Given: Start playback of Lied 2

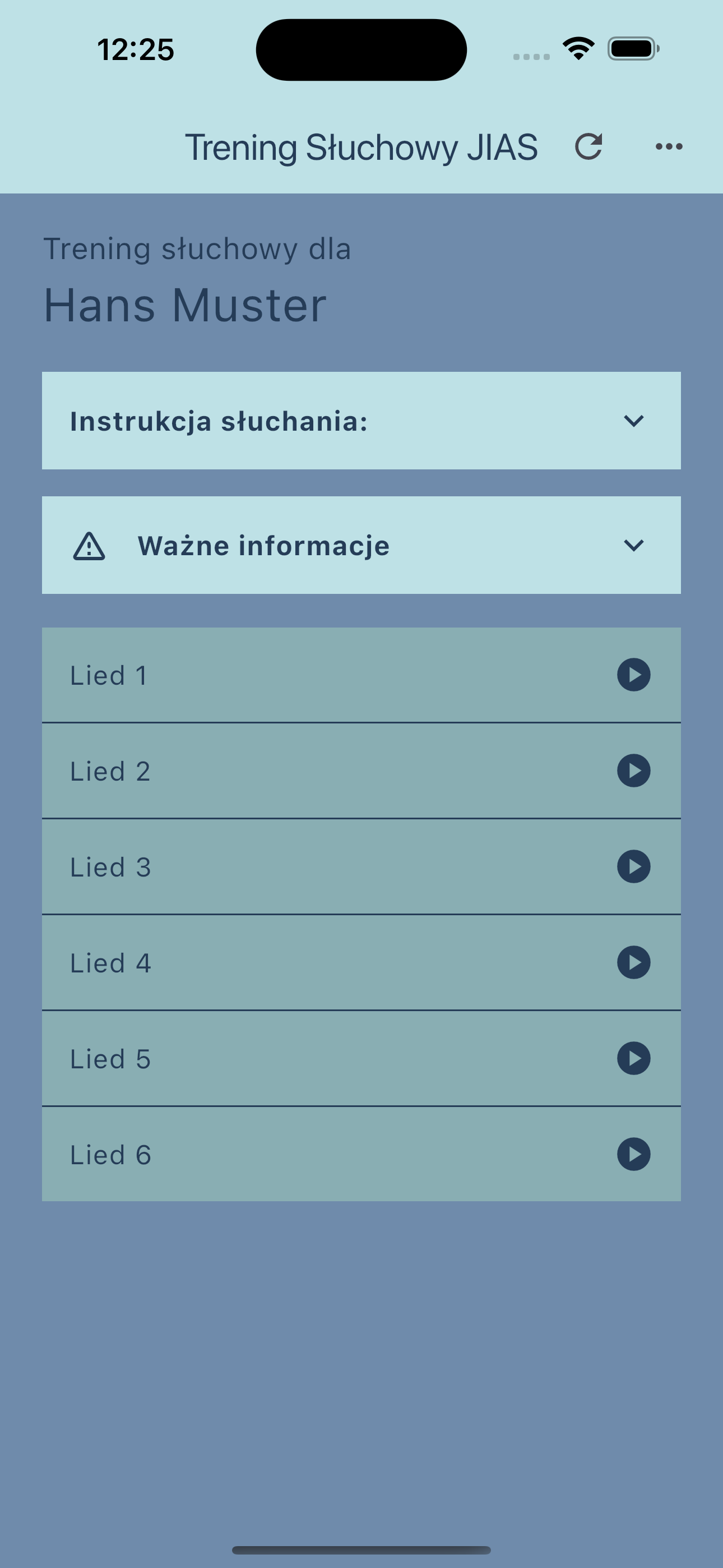Looking at the screenshot, I should (633, 771).
